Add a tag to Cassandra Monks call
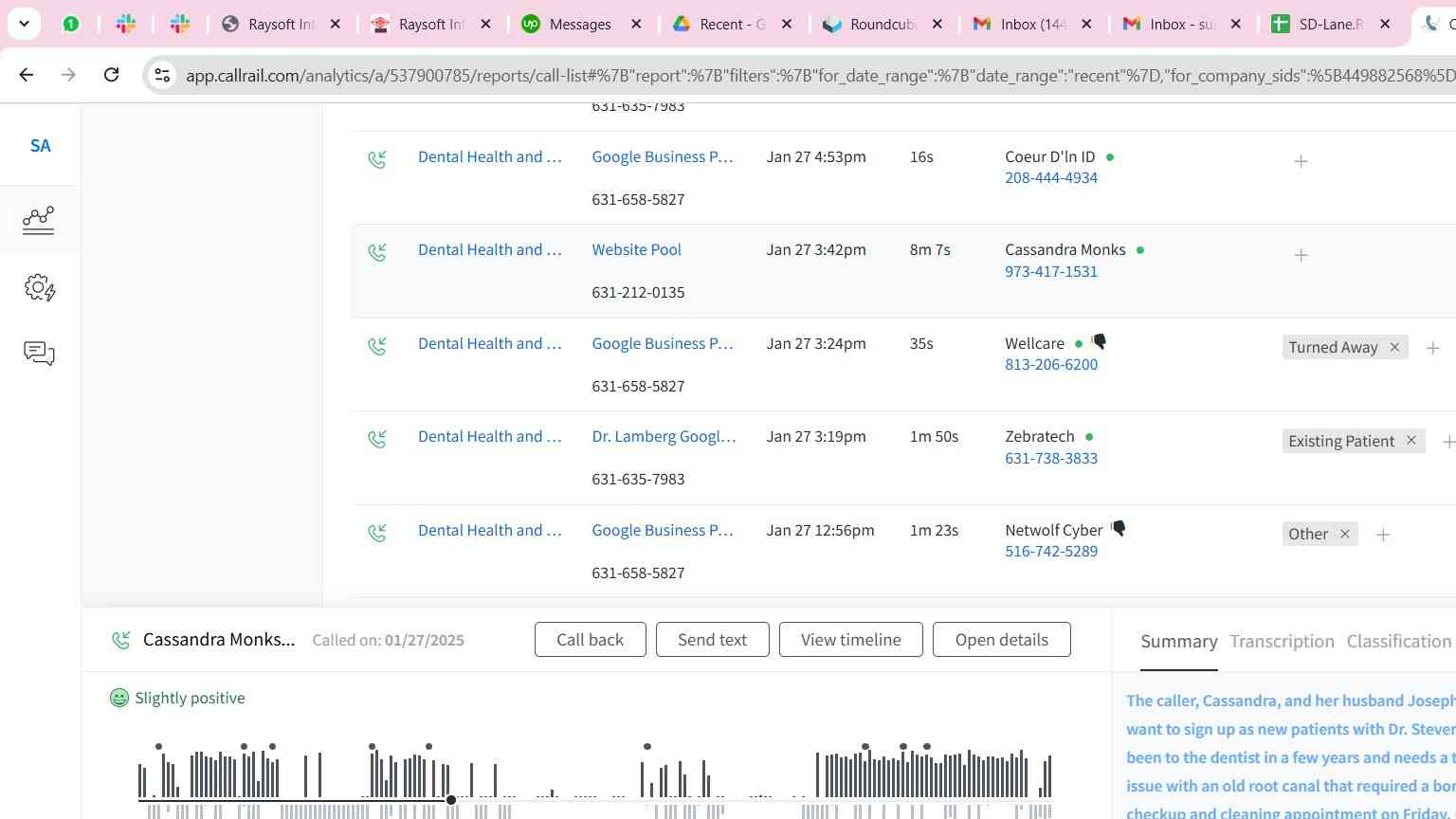Viewport: 1456px width, 819px height. tap(1301, 255)
